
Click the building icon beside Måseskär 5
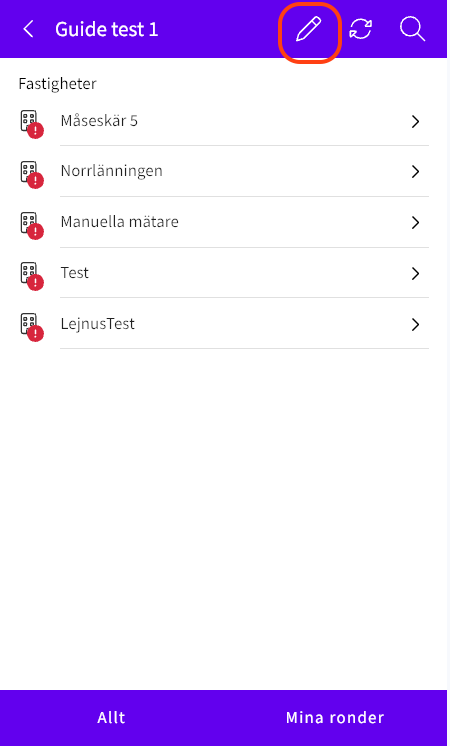(31, 123)
